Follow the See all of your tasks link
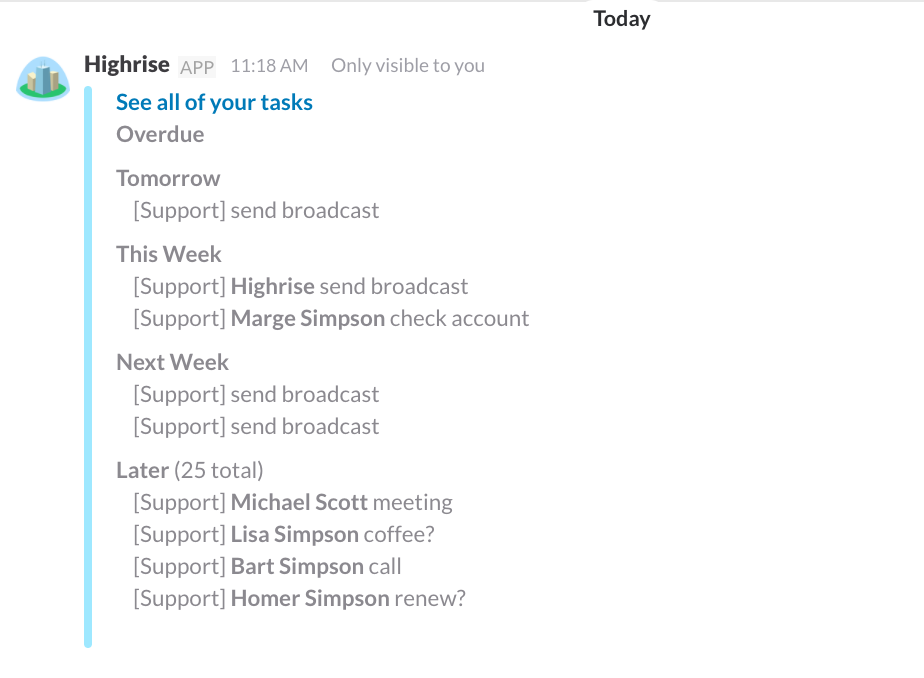924x678 pixels. point(213,101)
